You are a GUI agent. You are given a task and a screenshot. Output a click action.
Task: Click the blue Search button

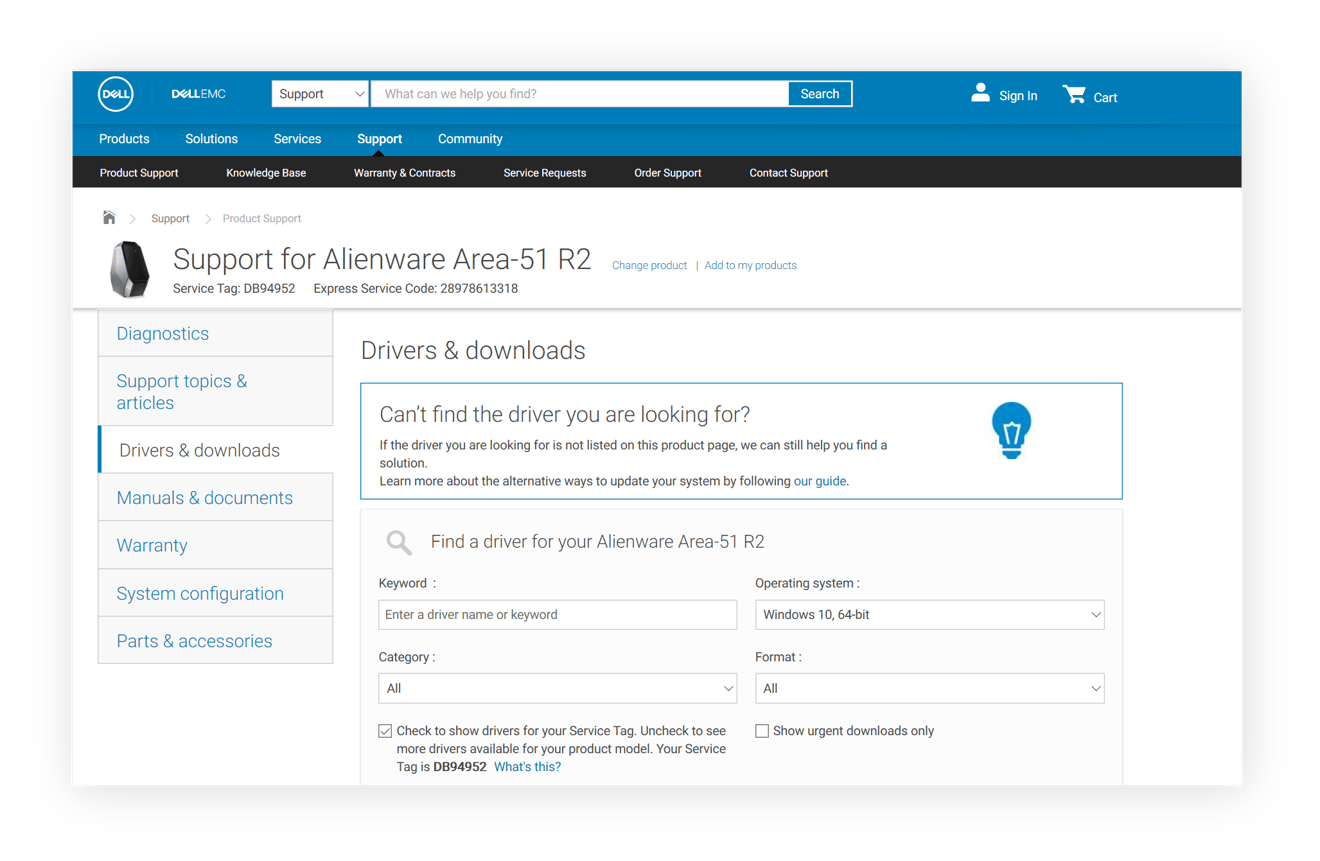(x=820, y=94)
